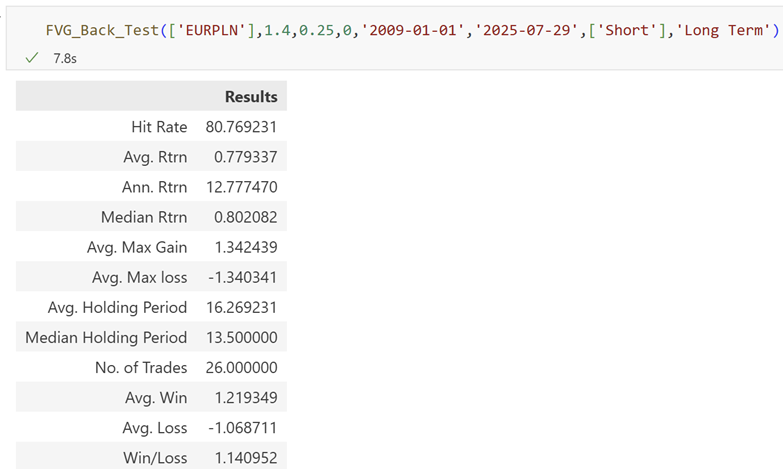The width and height of the screenshot is (783, 469).
Task: Click the value 1.342439
Action: point(246,247)
